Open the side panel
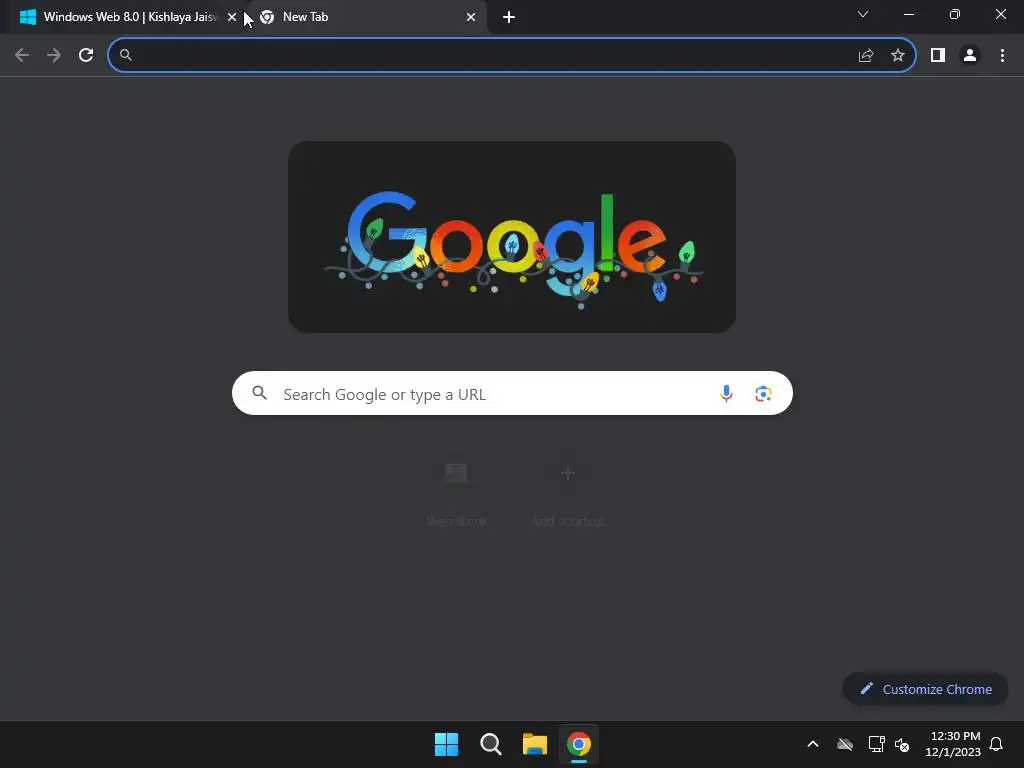This screenshot has width=1024, height=768. [x=938, y=56]
